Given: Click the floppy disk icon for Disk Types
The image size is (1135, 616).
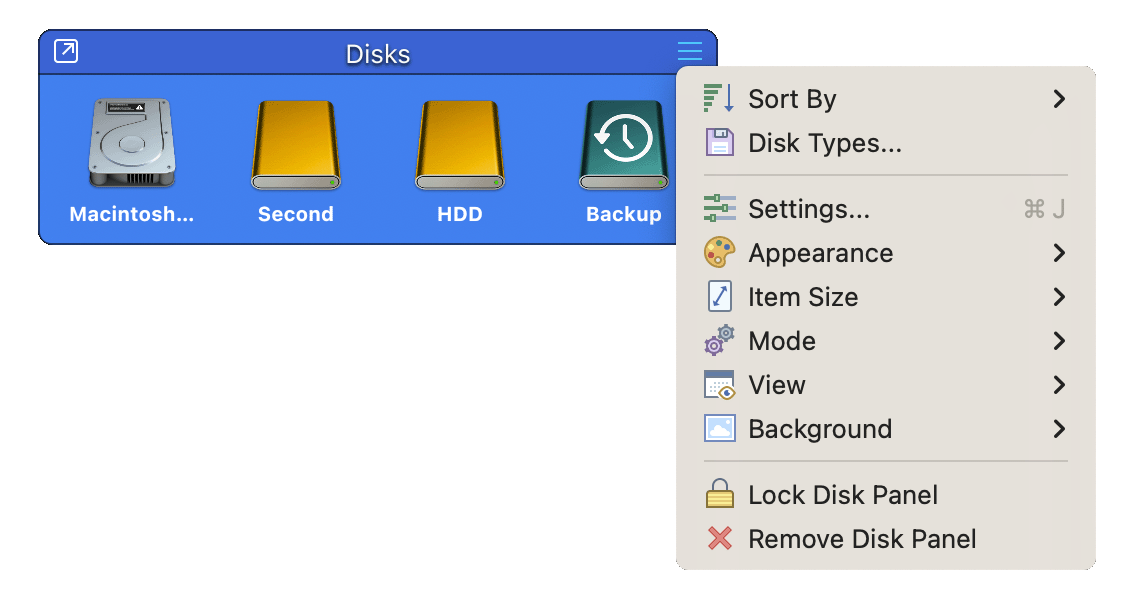Looking at the screenshot, I should pos(720,143).
